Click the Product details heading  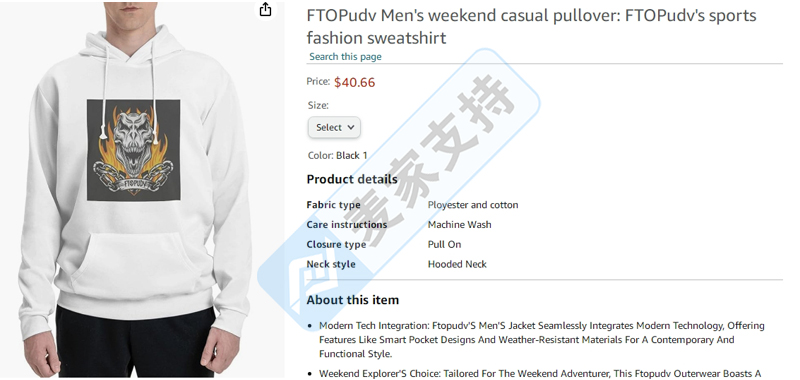[x=352, y=179]
